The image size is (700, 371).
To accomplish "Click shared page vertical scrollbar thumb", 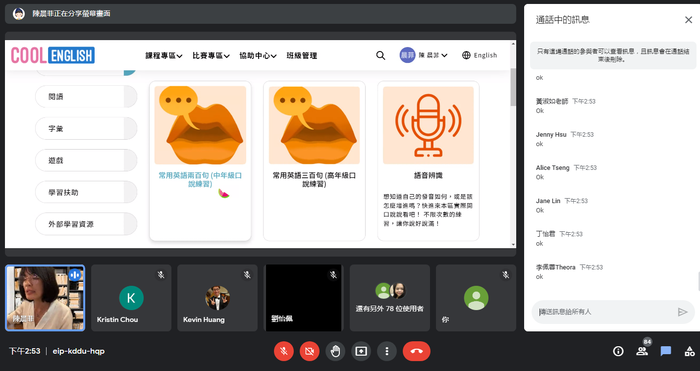I will (x=513, y=87).
